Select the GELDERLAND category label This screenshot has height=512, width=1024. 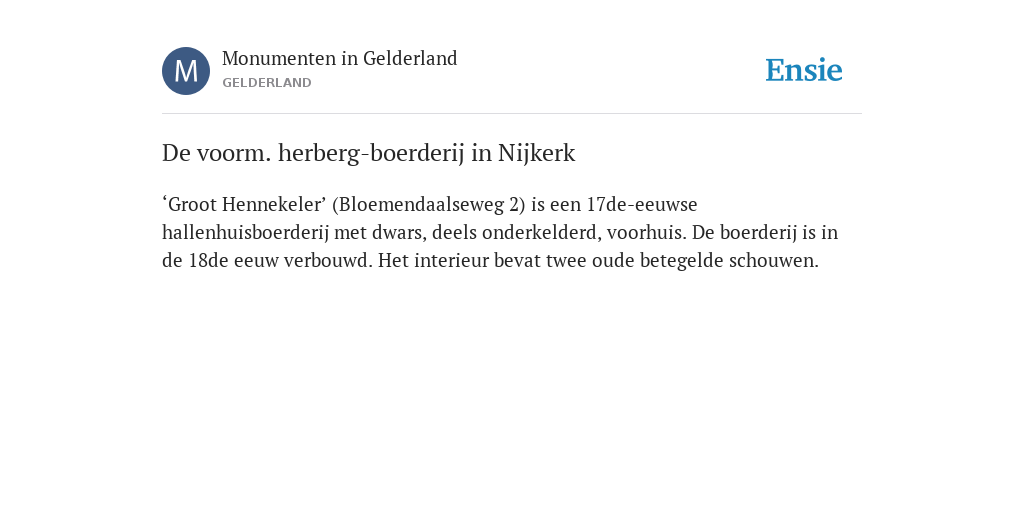coord(267,83)
